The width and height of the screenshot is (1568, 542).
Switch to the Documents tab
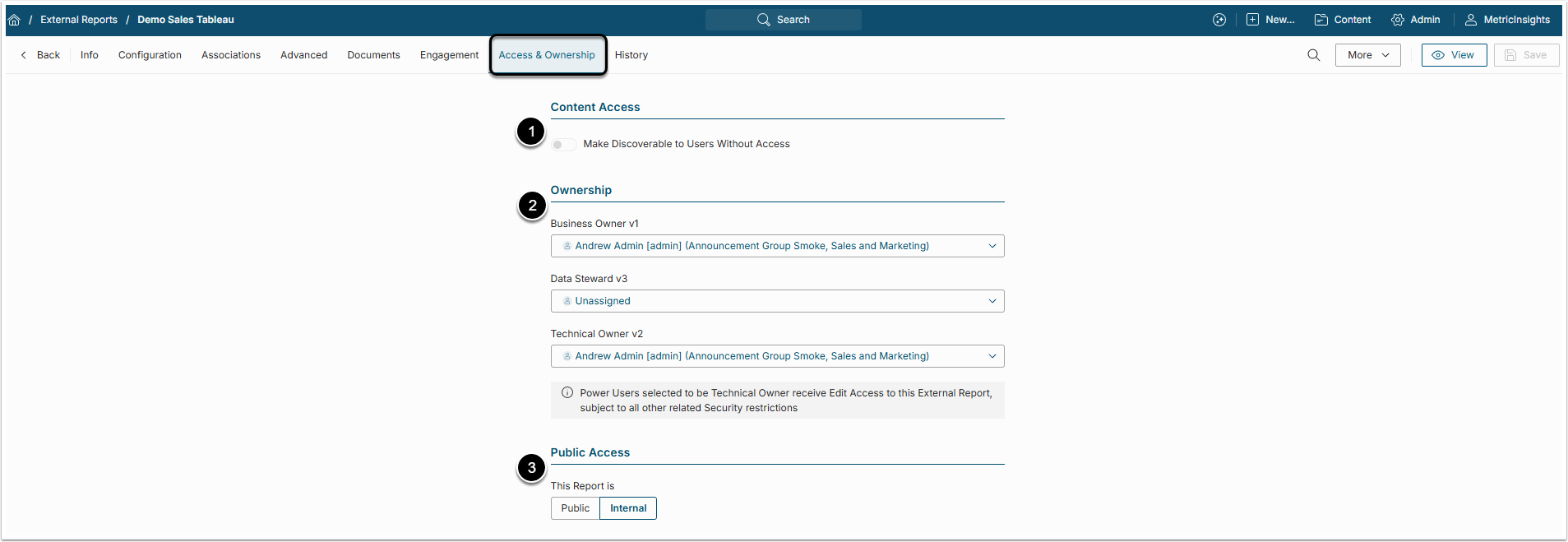[373, 55]
